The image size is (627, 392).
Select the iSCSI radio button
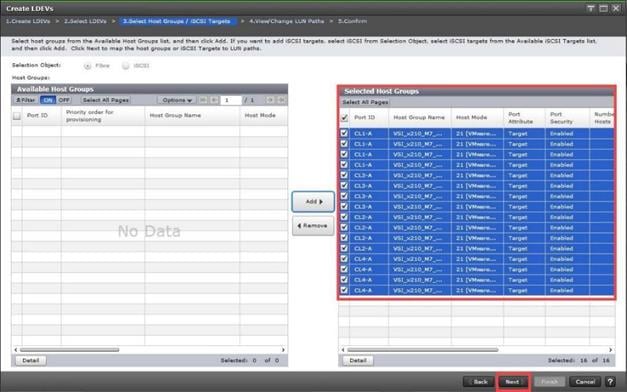(x=126, y=66)
